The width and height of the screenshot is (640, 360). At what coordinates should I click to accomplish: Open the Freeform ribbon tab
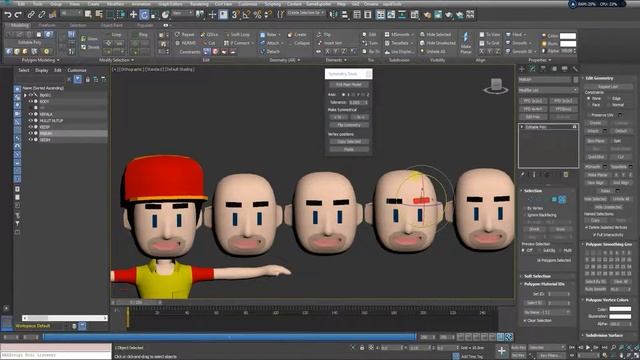[47, 25]
